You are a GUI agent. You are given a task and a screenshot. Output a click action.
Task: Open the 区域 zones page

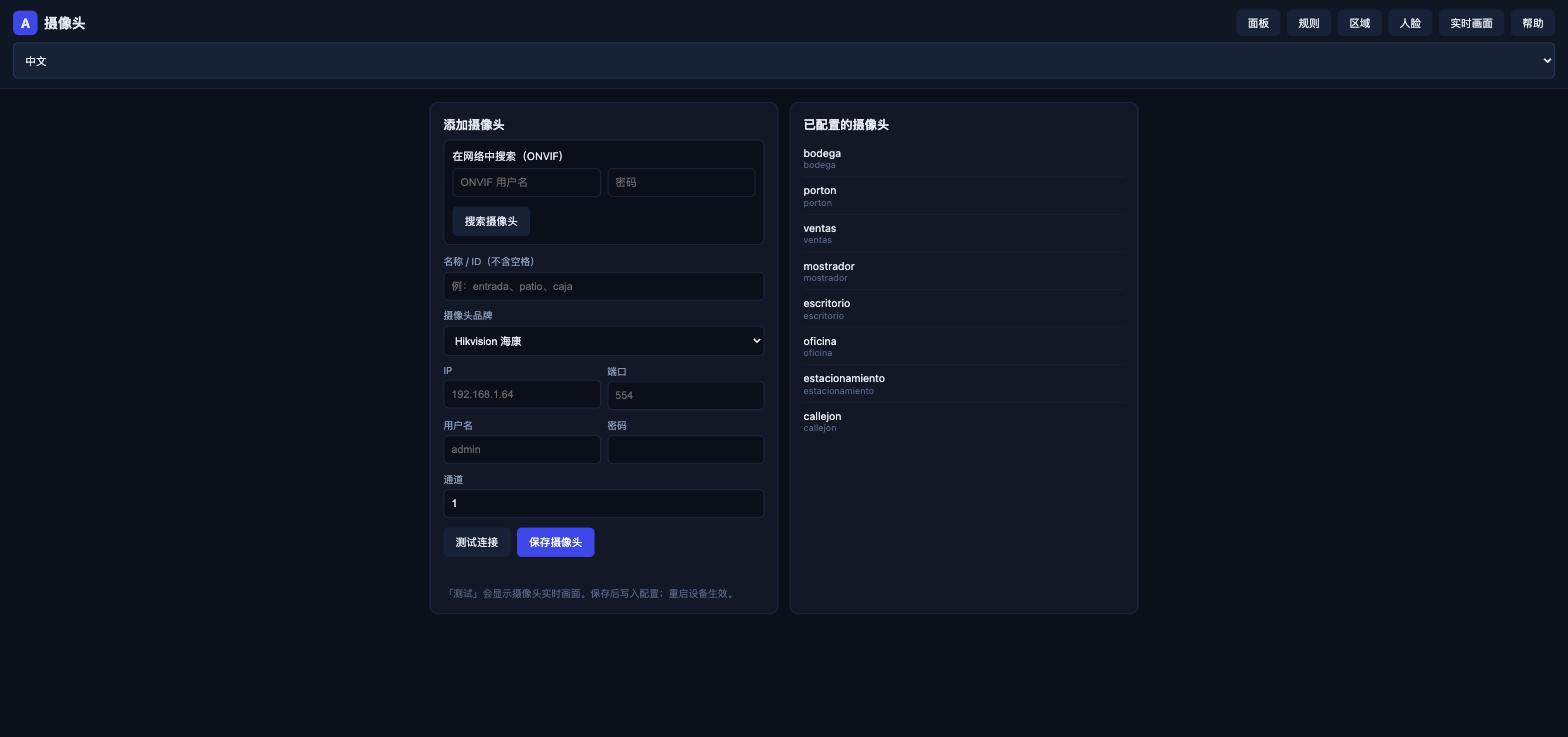1360,23
